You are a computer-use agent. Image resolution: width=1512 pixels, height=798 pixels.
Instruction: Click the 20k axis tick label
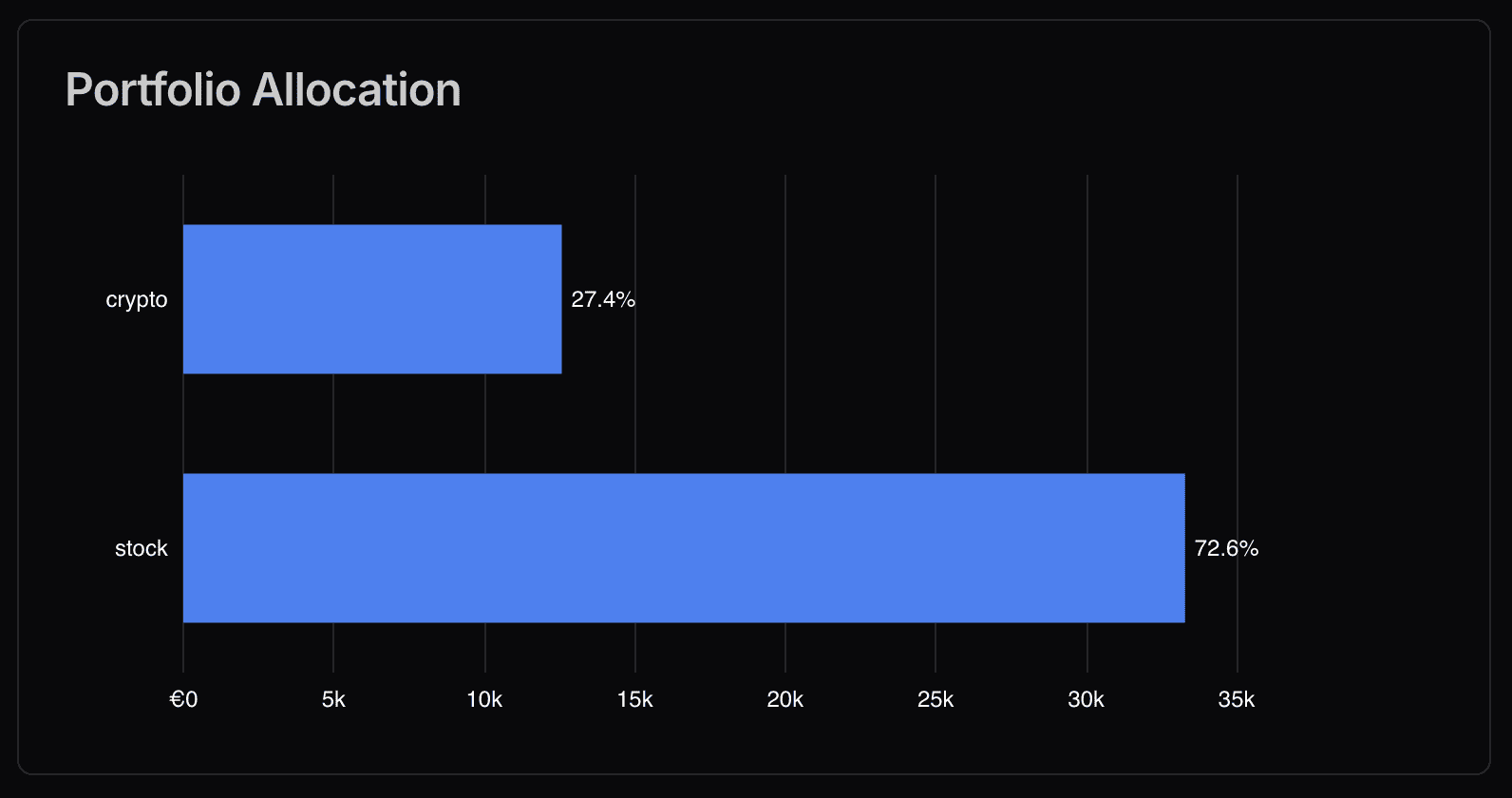785,700
